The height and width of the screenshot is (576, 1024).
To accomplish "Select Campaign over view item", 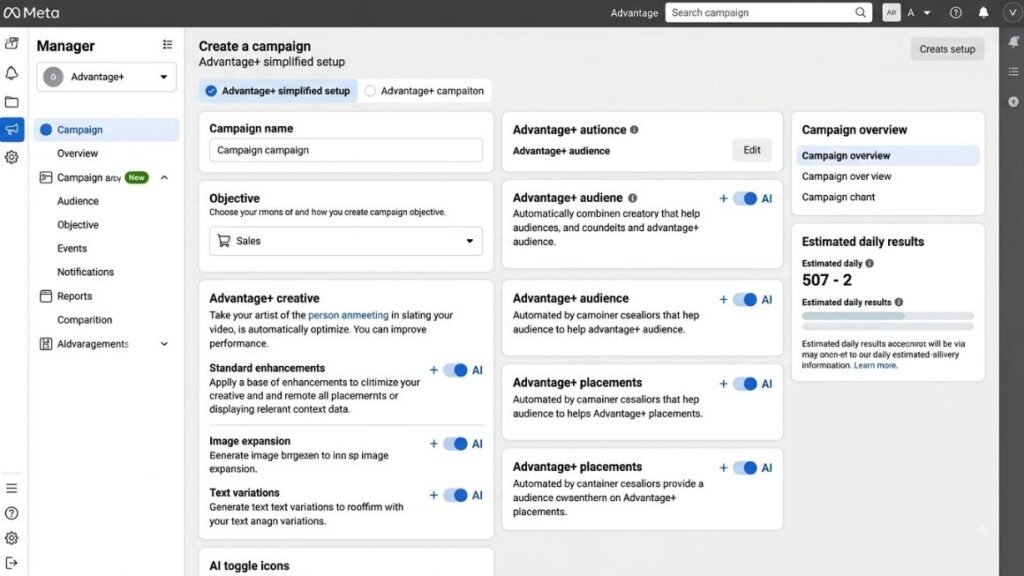I will (846, 176).
